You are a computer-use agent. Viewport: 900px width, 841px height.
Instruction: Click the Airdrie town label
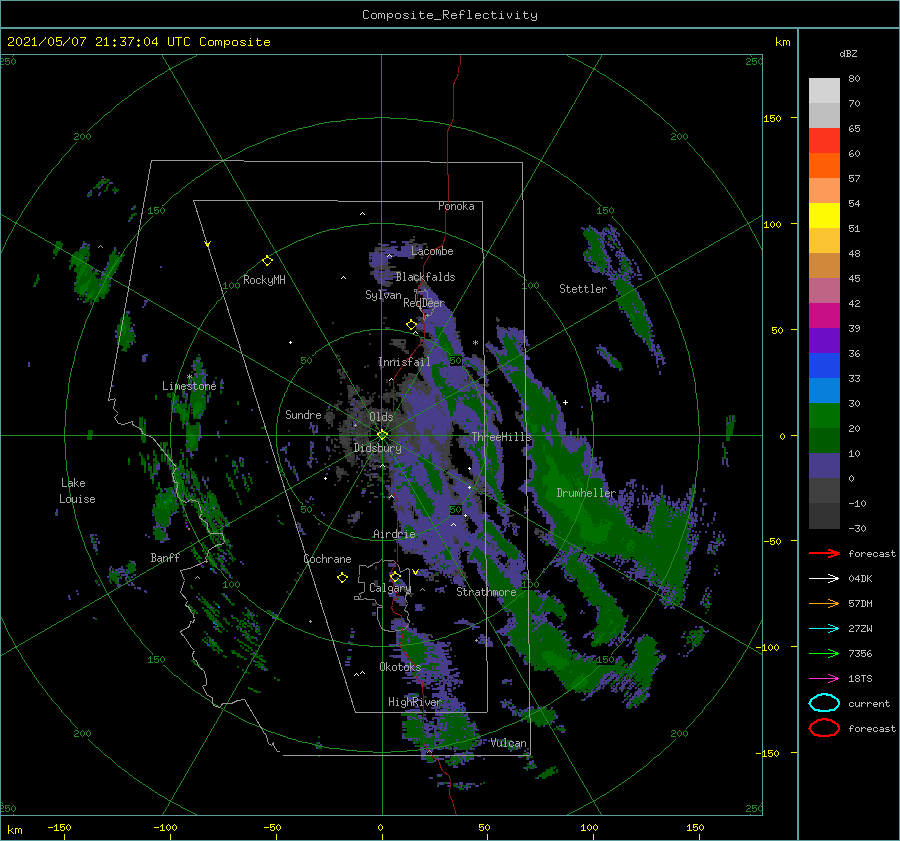pyautogui.click(x=394, y=534)
